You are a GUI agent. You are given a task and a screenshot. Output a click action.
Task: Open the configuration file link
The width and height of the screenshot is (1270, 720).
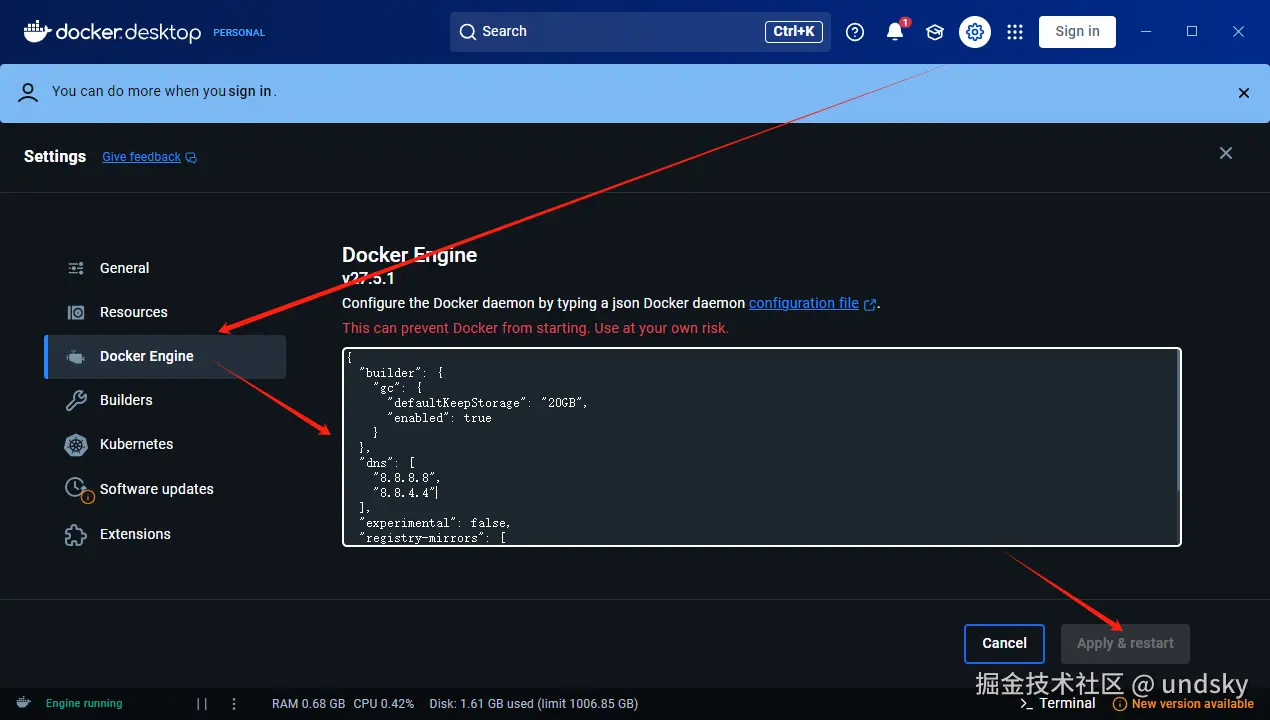point(804,303)
